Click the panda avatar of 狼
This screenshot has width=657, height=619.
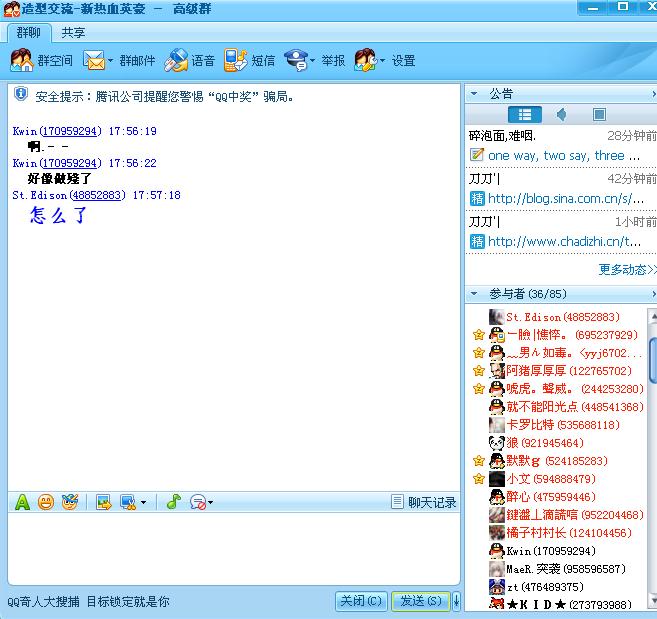coord(497,443)
